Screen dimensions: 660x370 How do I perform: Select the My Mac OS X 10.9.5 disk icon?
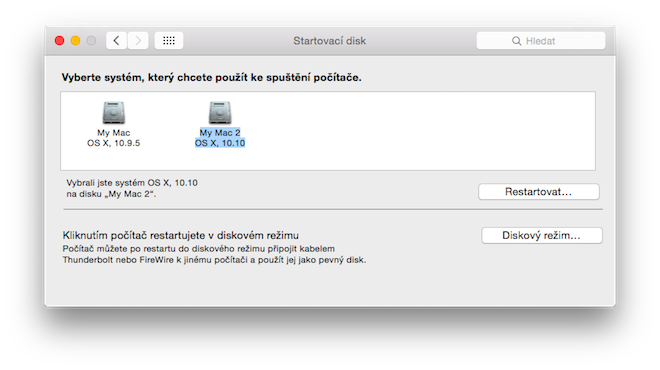point(114,113)
